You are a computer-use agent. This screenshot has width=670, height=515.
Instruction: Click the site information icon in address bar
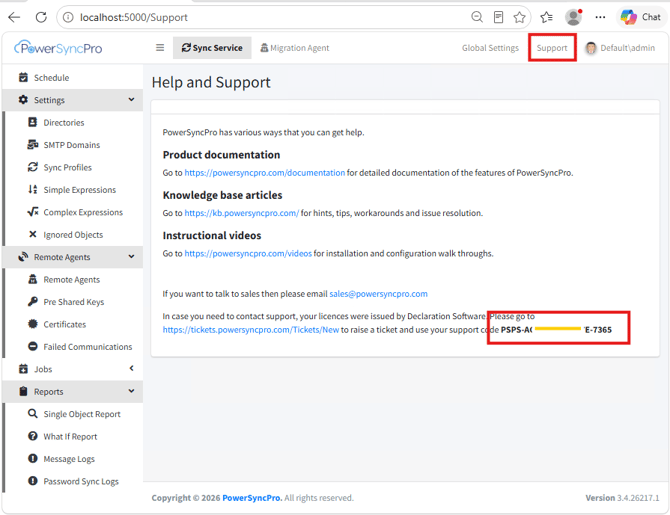68,17
